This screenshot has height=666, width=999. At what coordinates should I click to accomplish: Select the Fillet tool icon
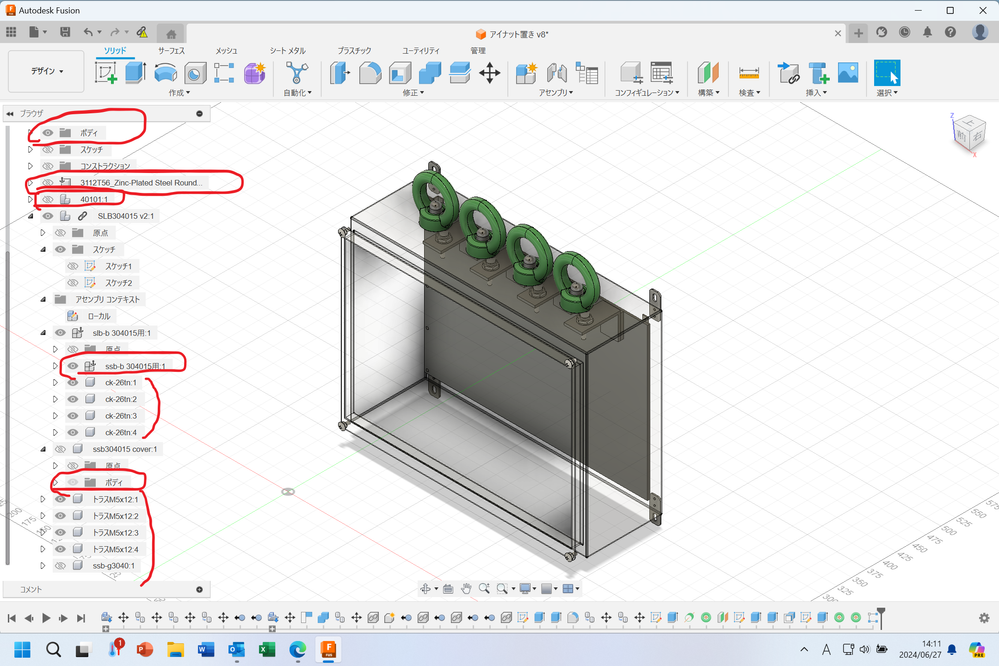(x=370, y=73)
